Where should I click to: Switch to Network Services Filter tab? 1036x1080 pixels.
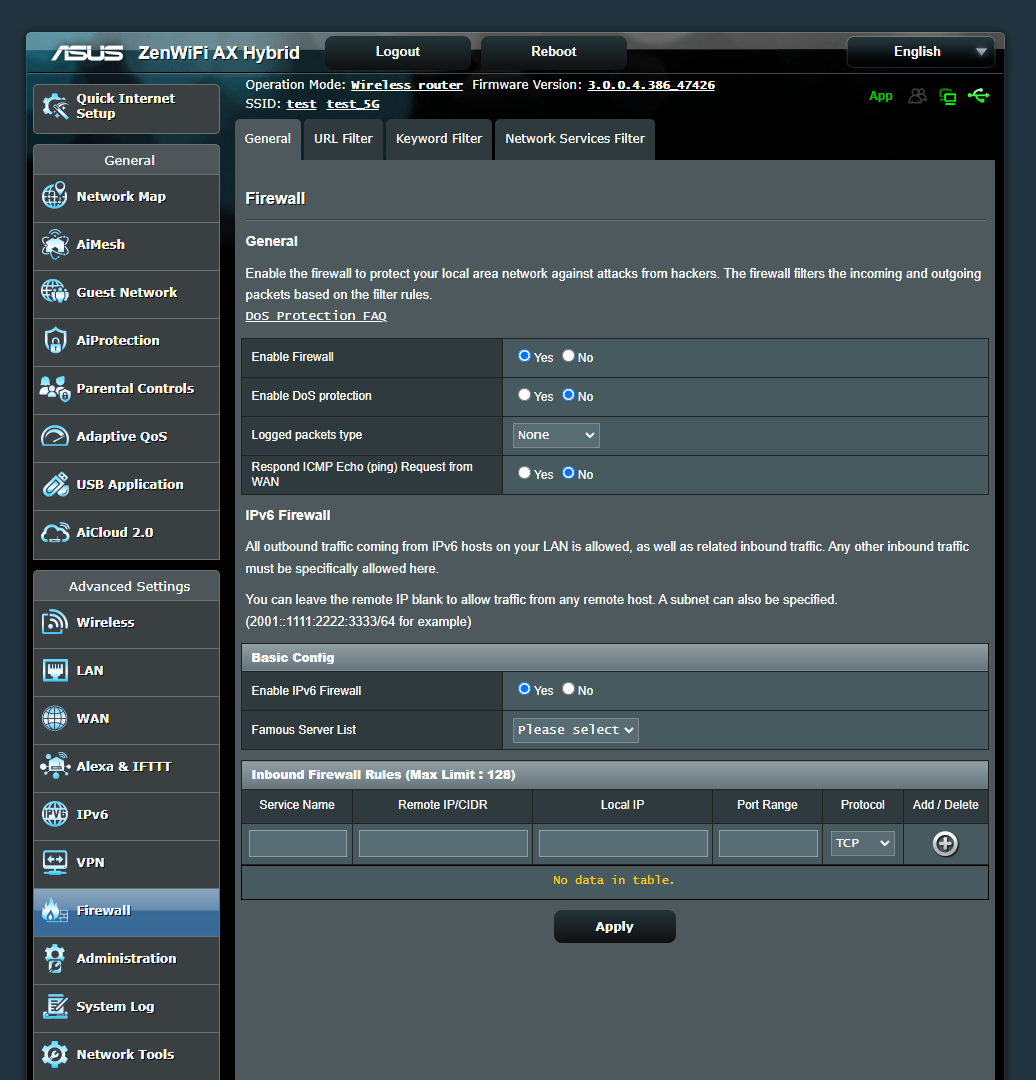[x=575, y=139]
